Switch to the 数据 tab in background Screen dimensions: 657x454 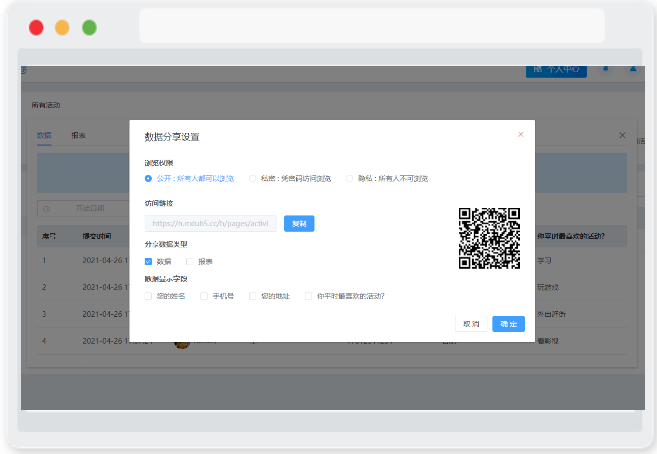pyautogui.click(x=44, y=135)
